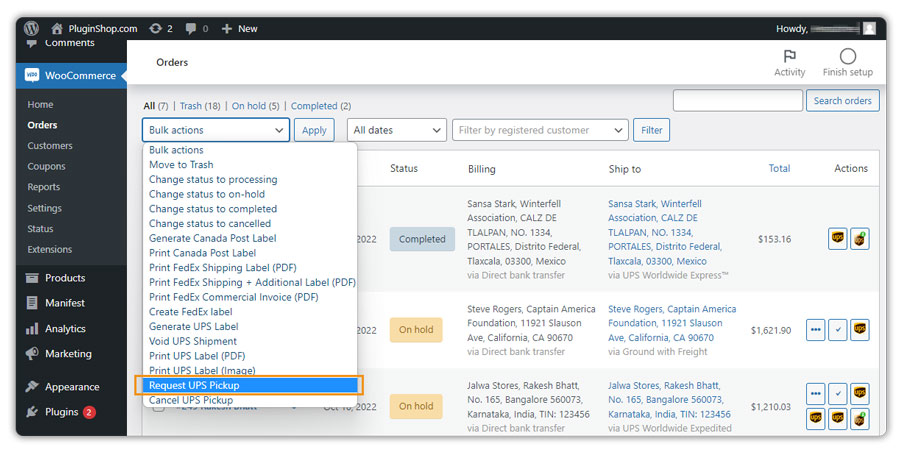Click the Search orders button

(842, 100)
